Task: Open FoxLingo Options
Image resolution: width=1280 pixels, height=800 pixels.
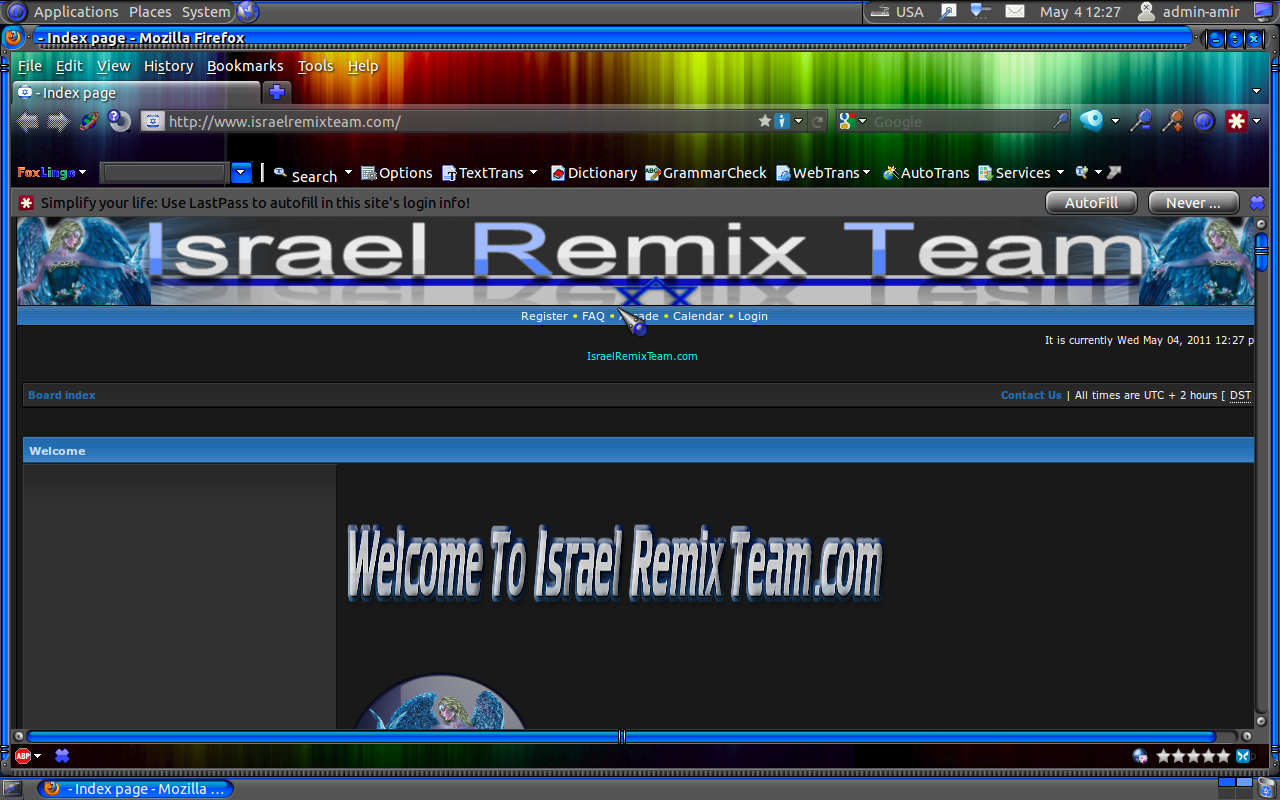Action: (397, 173)
